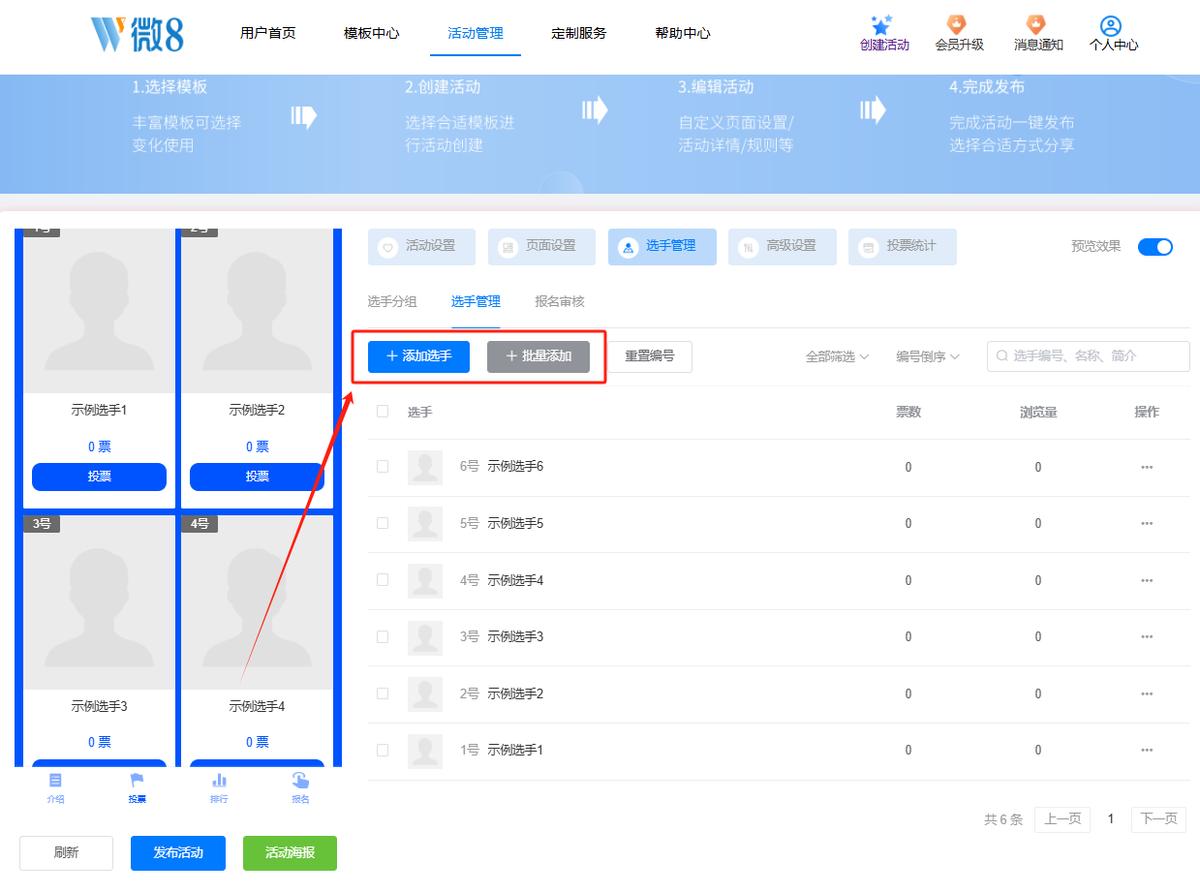Focus the 选手编号、名称、简介 search field
The height and width of the screenshot is (893, 1200).
[x=1088, y=356]
